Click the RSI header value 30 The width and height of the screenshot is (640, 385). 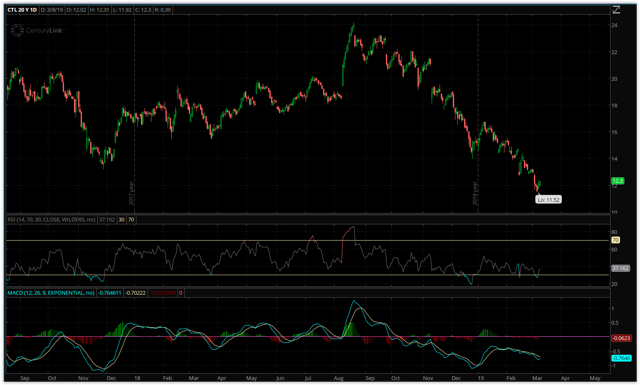point(122,220)
